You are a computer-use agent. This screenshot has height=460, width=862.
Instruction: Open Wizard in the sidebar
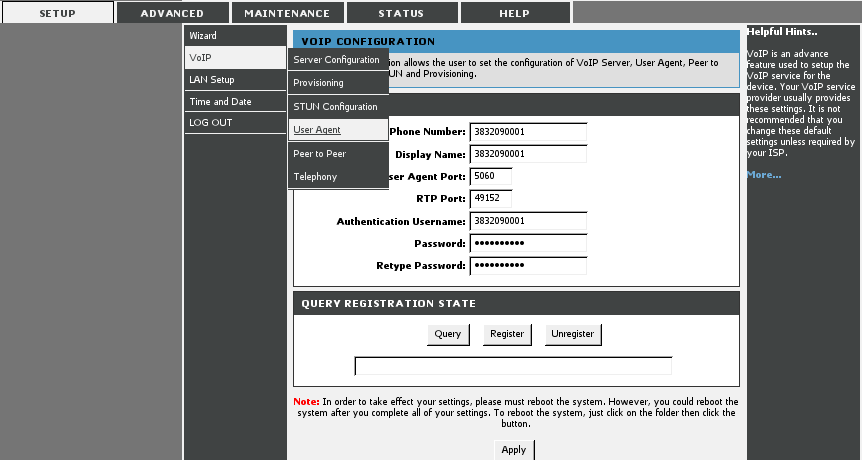coord(234,36)
